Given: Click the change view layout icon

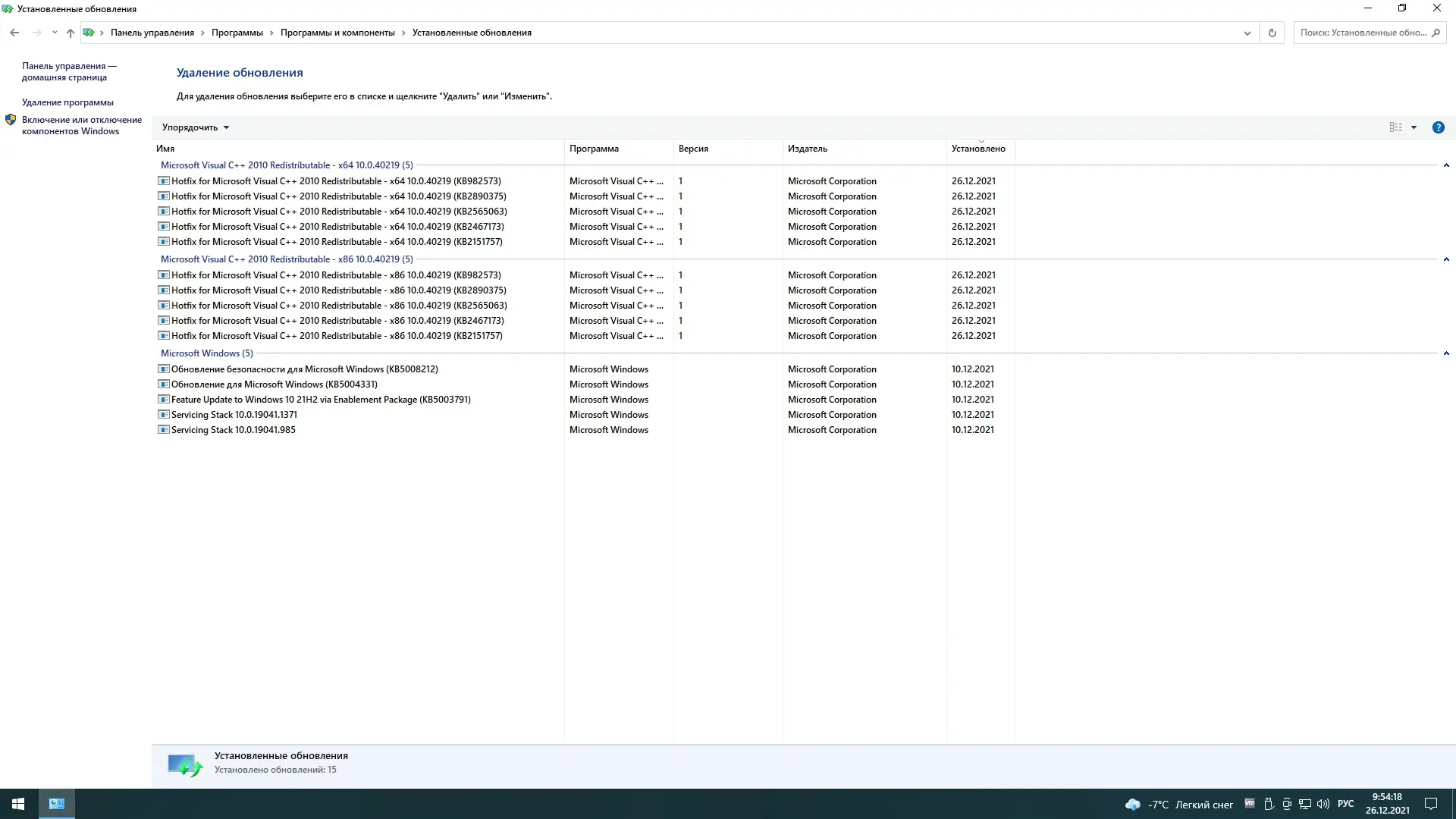Looking at the screenshot, I should pos(1396,127).
